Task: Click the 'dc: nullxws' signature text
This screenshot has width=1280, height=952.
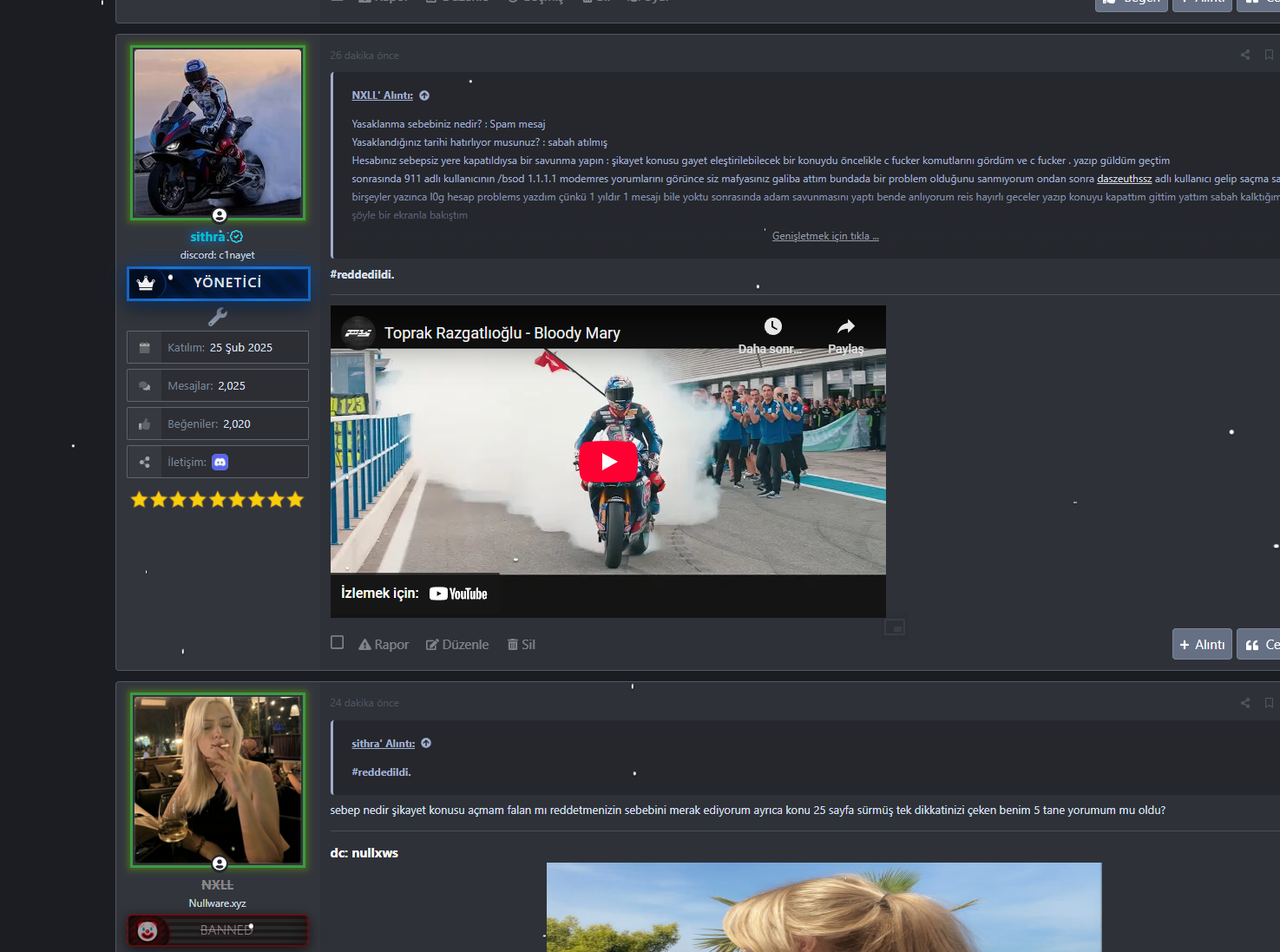Action: (364, 853)
